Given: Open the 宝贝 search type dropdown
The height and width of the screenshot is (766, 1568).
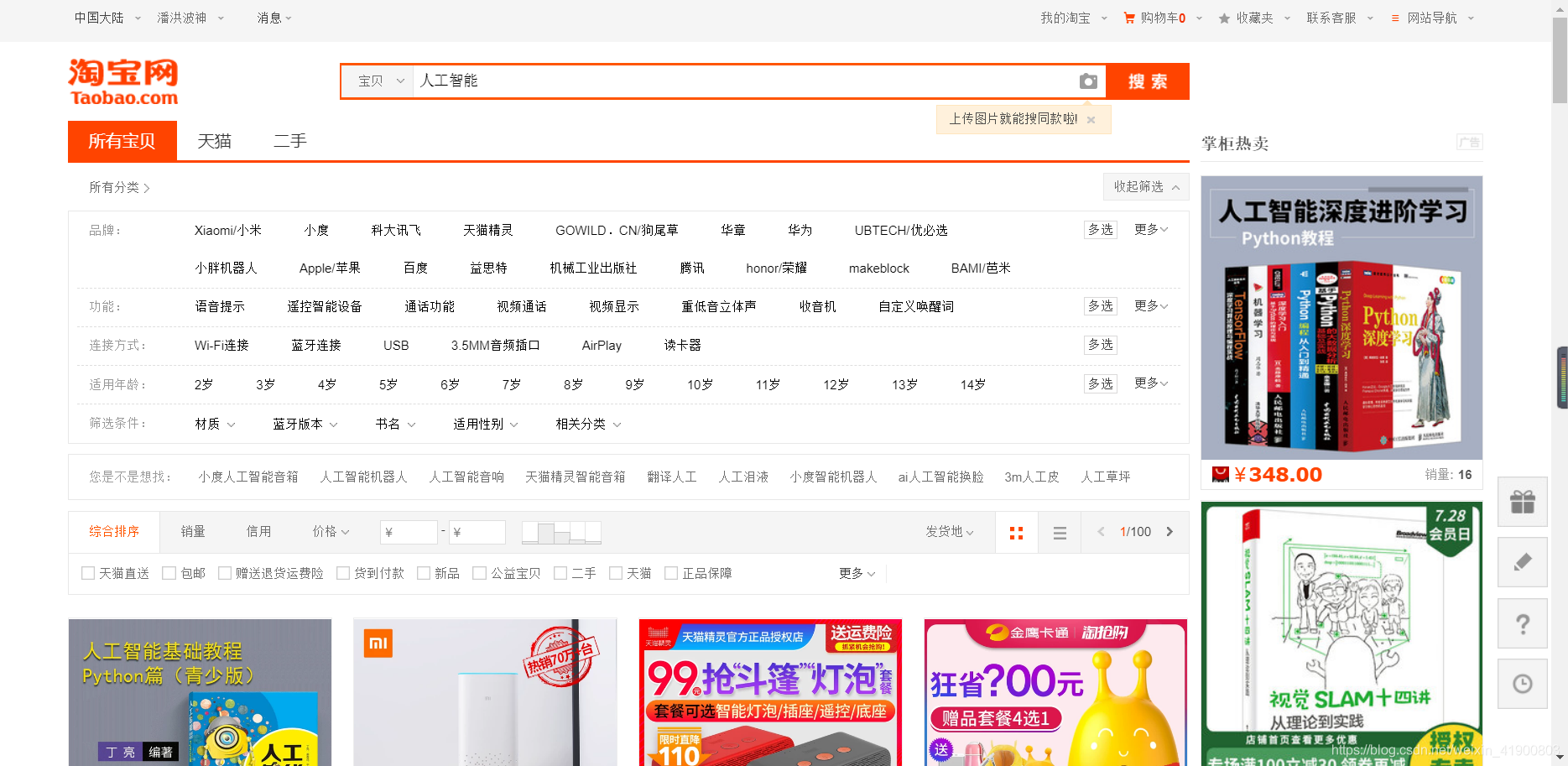Looking at the screenshot, I should pyautogui.click(x=378, y=81).
